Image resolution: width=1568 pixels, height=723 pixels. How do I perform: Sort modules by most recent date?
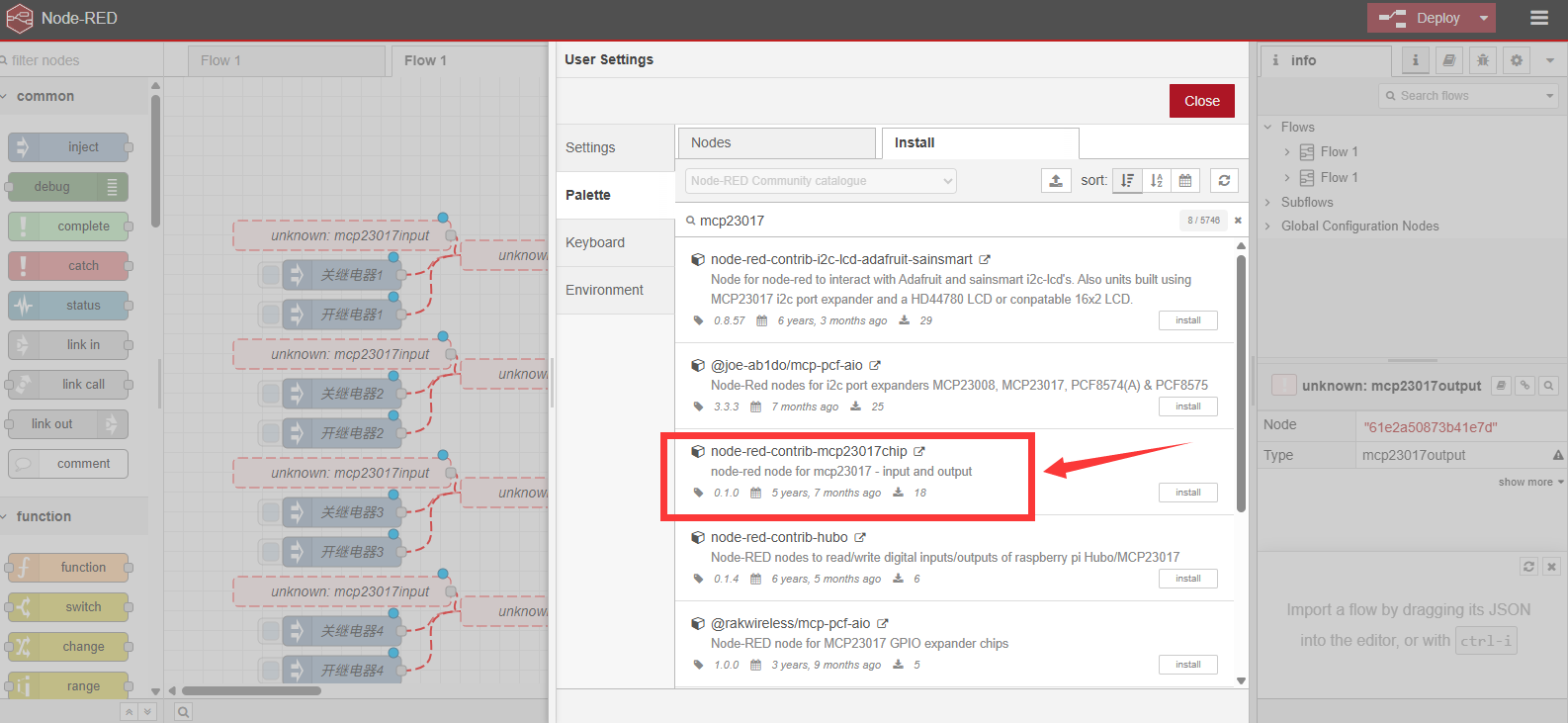[x=1185, y=180]
